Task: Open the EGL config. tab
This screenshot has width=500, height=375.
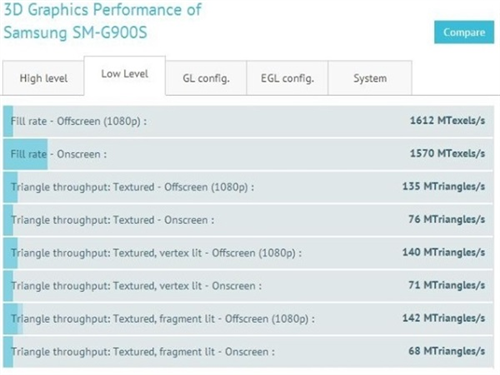Action: [287, 78]
